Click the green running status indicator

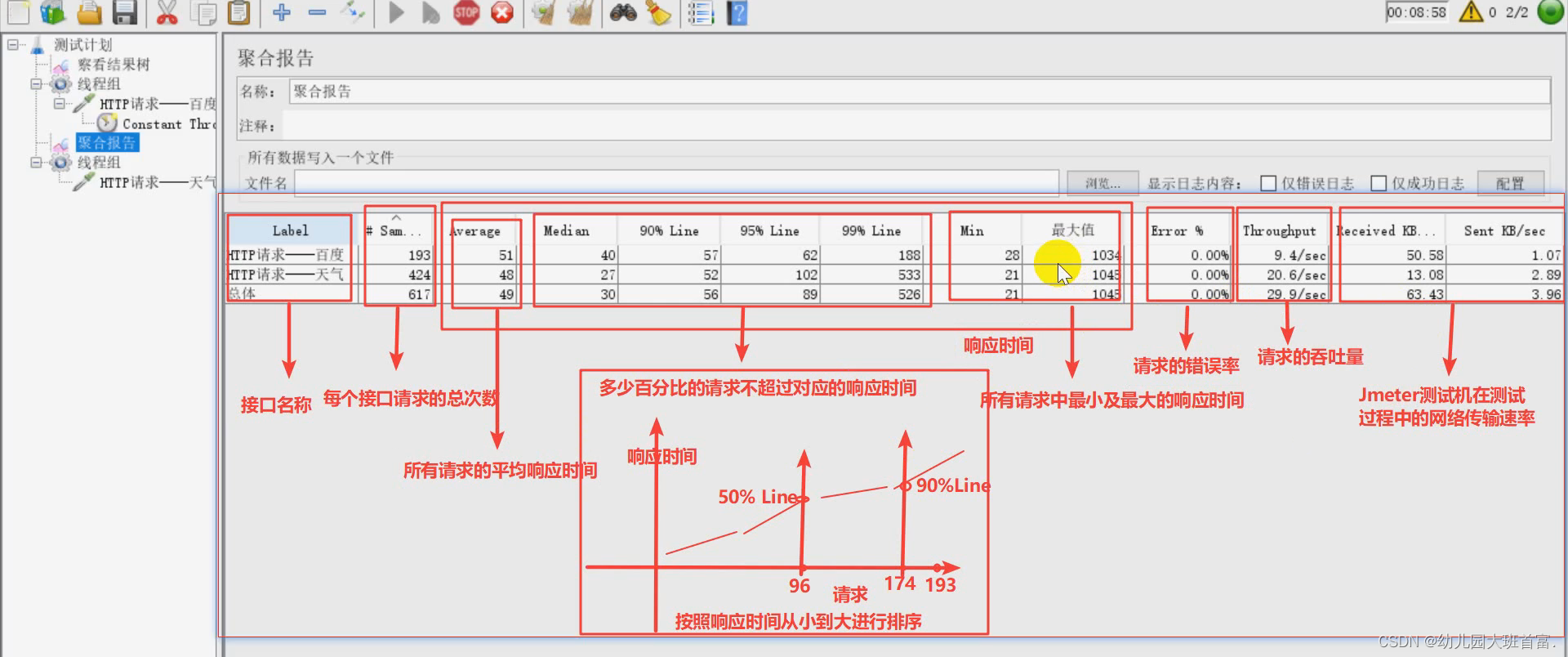tap(1550, 11)
